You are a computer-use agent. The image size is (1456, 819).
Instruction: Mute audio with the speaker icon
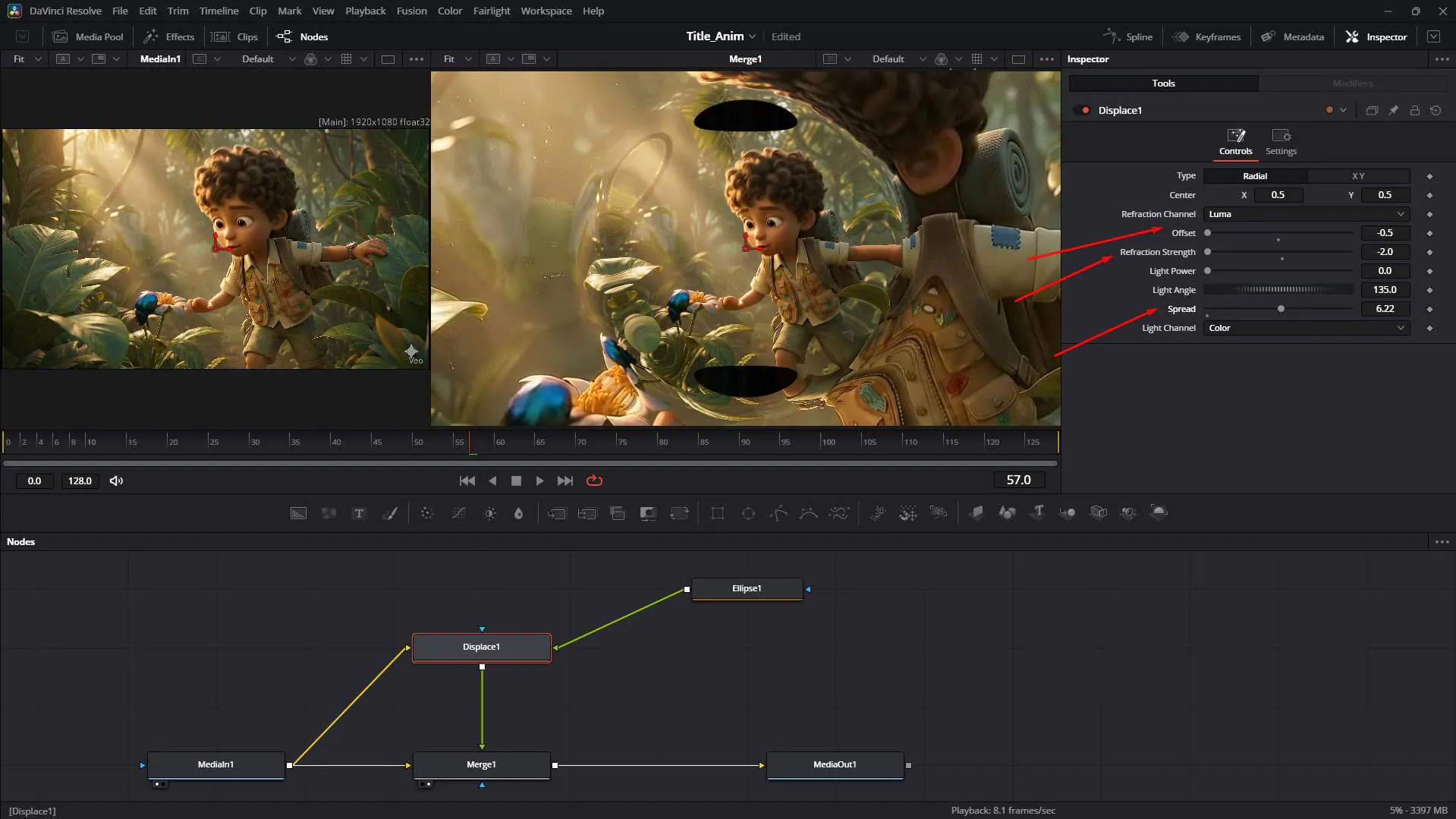point(116,480)
